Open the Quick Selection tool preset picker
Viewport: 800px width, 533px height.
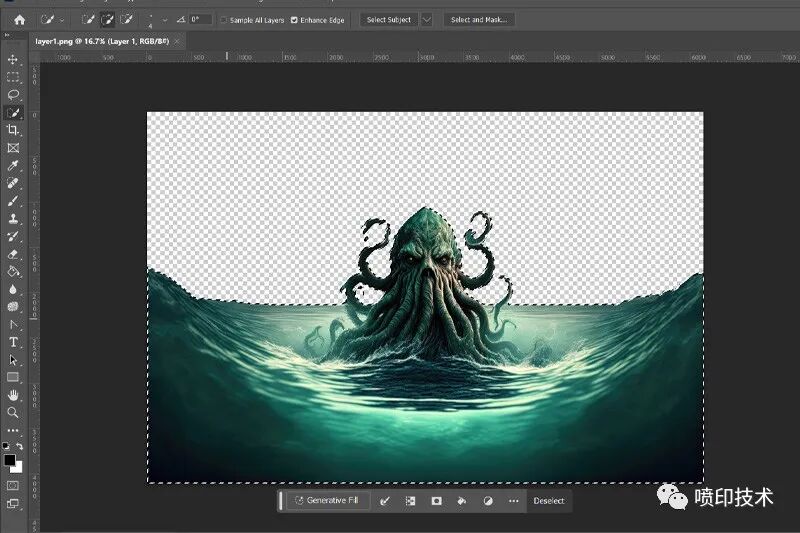[x=52, y=20]
